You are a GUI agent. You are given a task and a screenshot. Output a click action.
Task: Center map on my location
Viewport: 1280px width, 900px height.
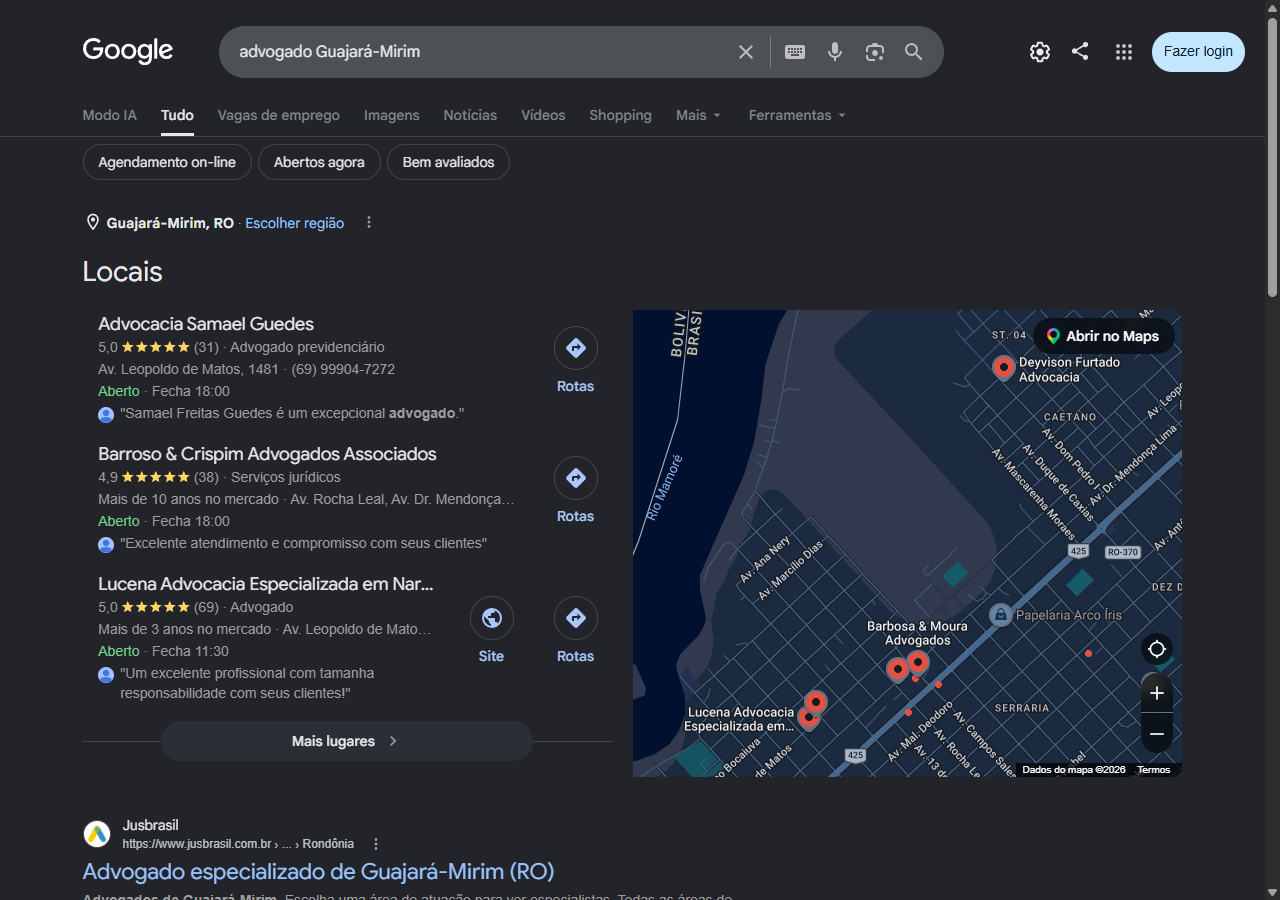[x=1157, y=649]
